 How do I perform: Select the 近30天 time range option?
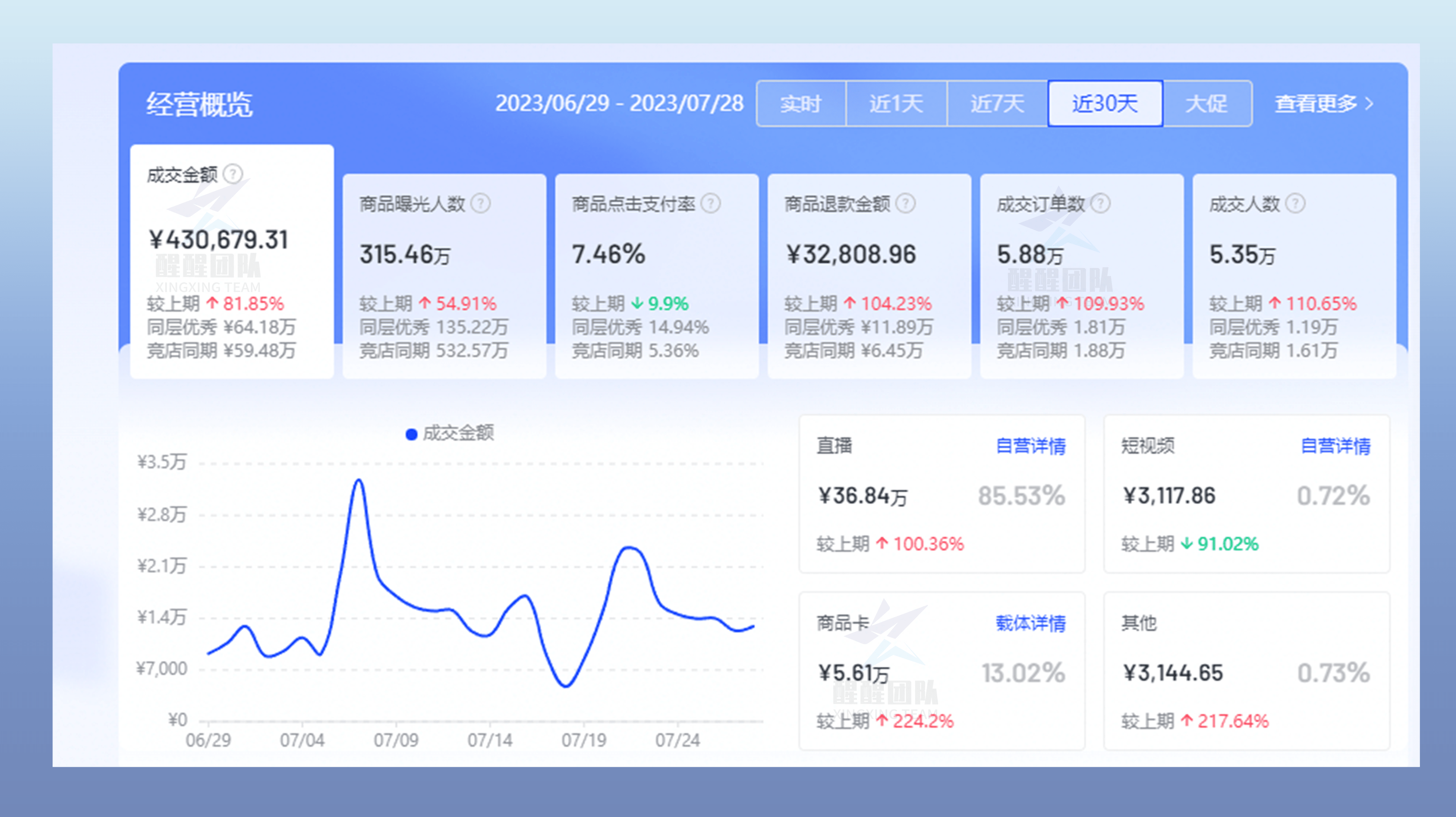[1105, 103]
